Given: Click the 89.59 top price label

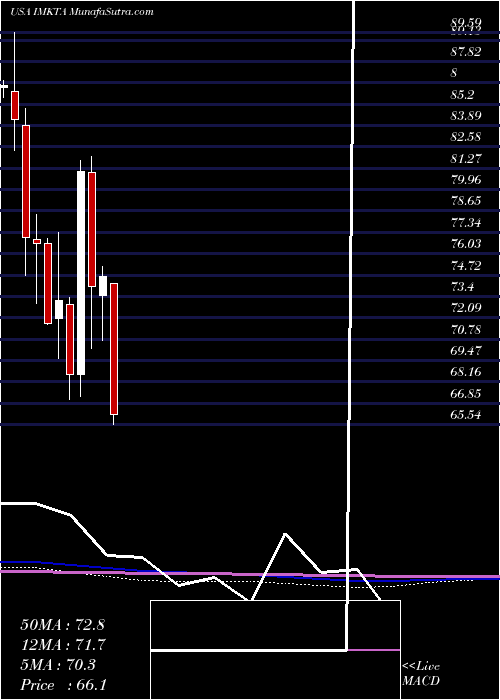Looking at the screenshot, I should [x=466, y=23].
